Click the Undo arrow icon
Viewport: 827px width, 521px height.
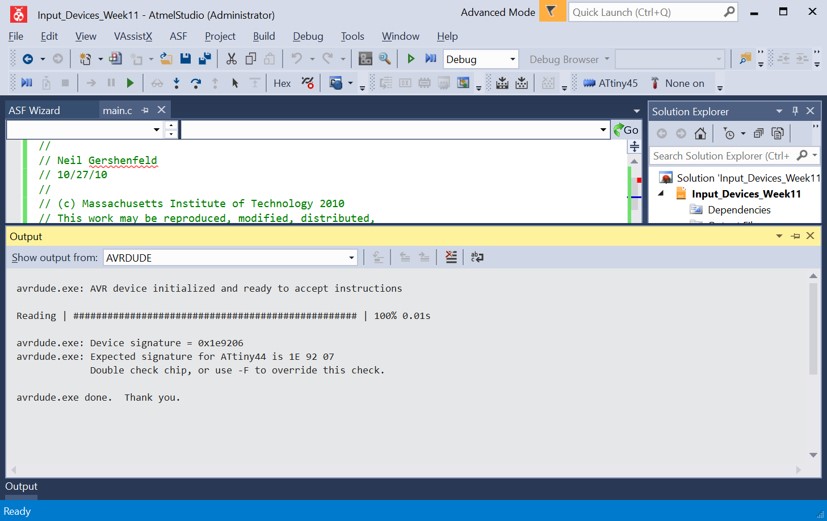coord(296,59)
